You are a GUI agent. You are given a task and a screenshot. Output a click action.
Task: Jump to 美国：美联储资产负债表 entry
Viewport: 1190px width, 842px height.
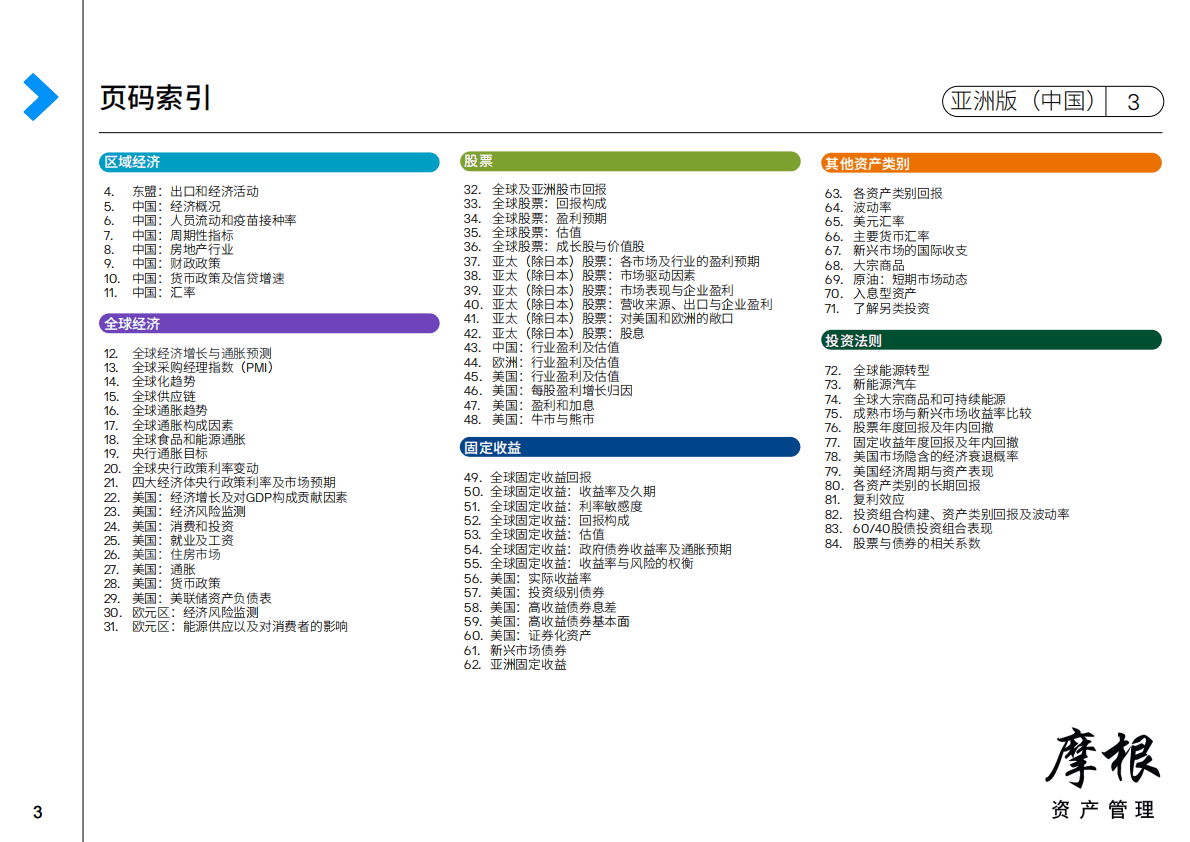point(201,598)
